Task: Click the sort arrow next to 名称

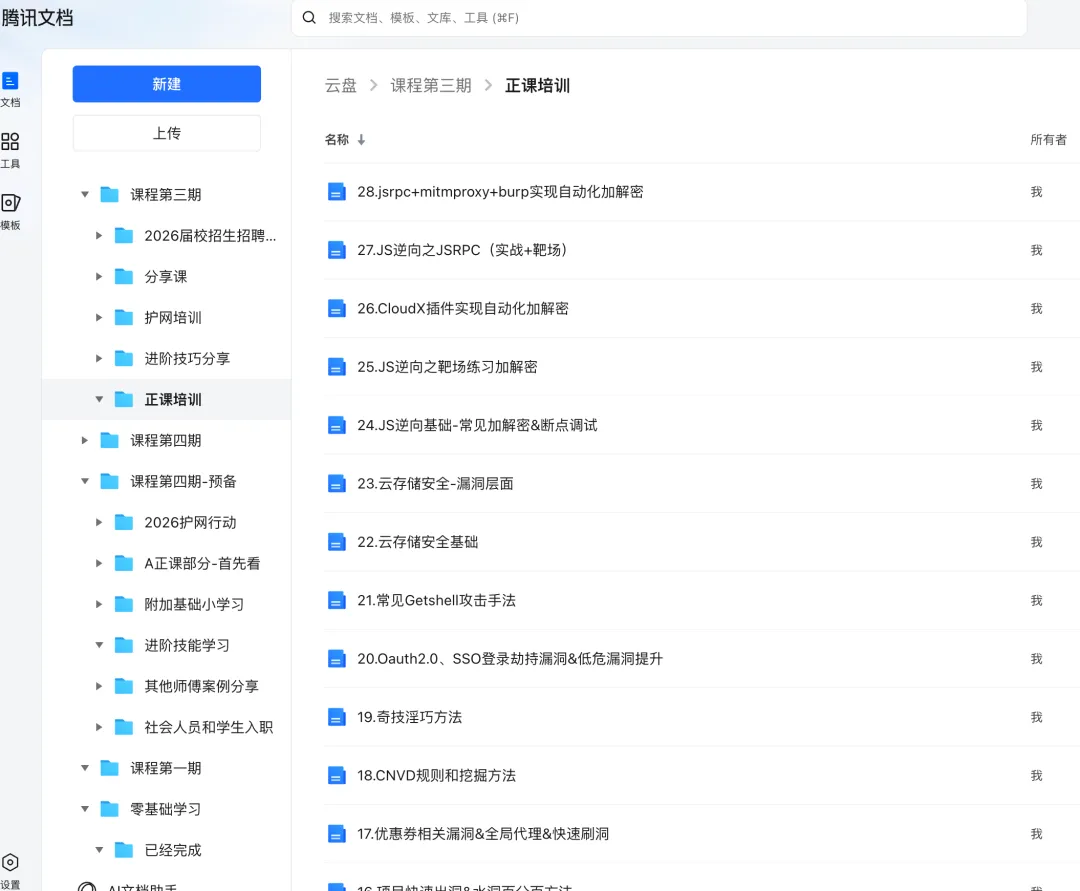Action: coord(361,140)
